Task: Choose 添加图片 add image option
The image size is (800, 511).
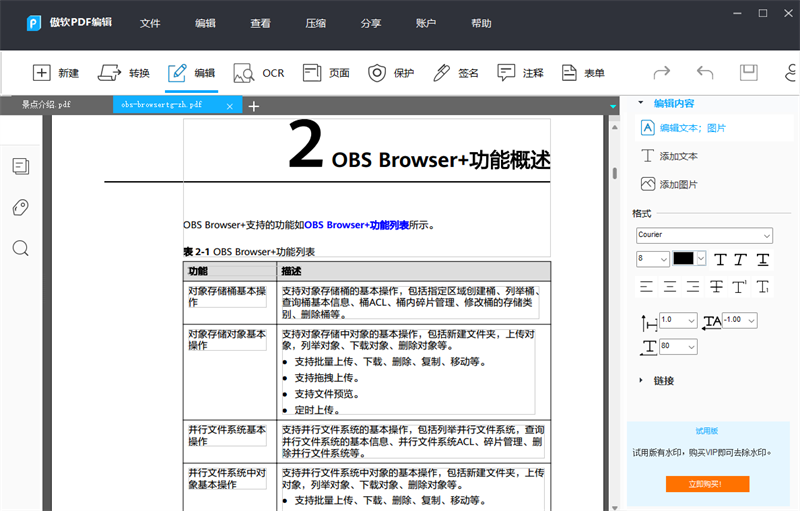Action: pyautogui.click(x=669, y=184)
